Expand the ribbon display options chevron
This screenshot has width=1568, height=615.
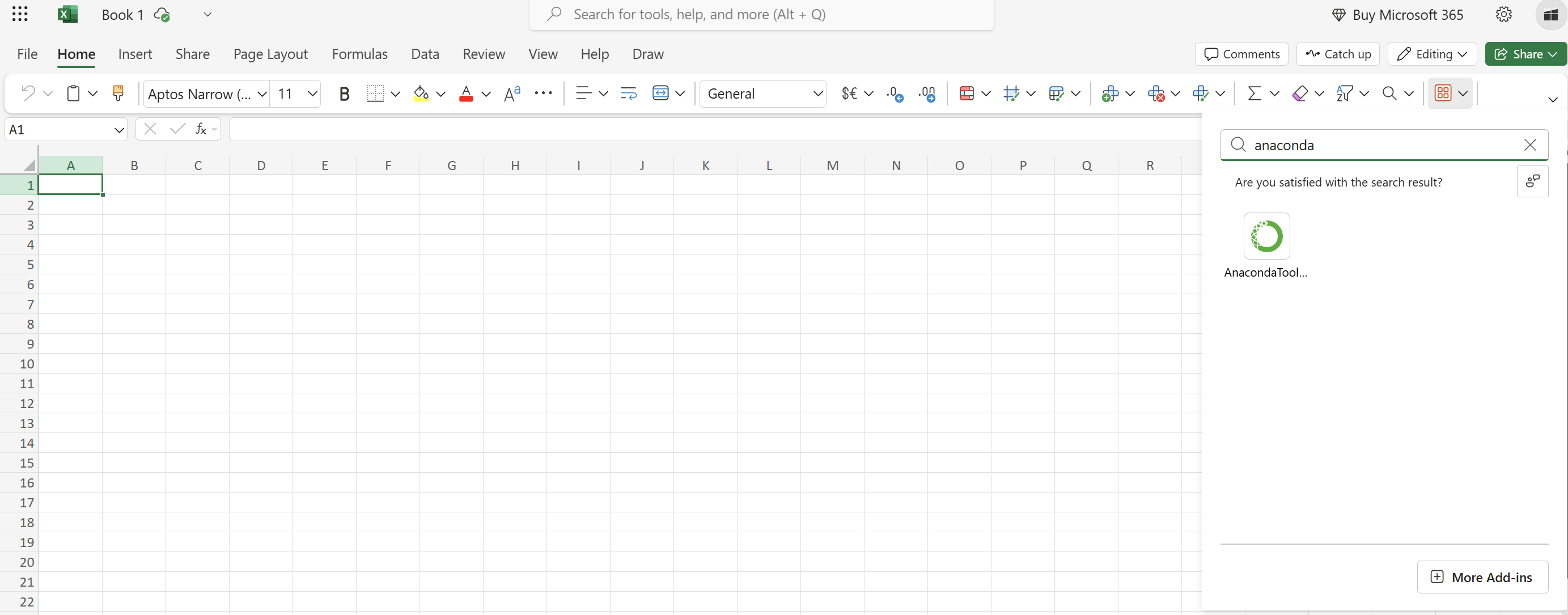click(1552, 99)
